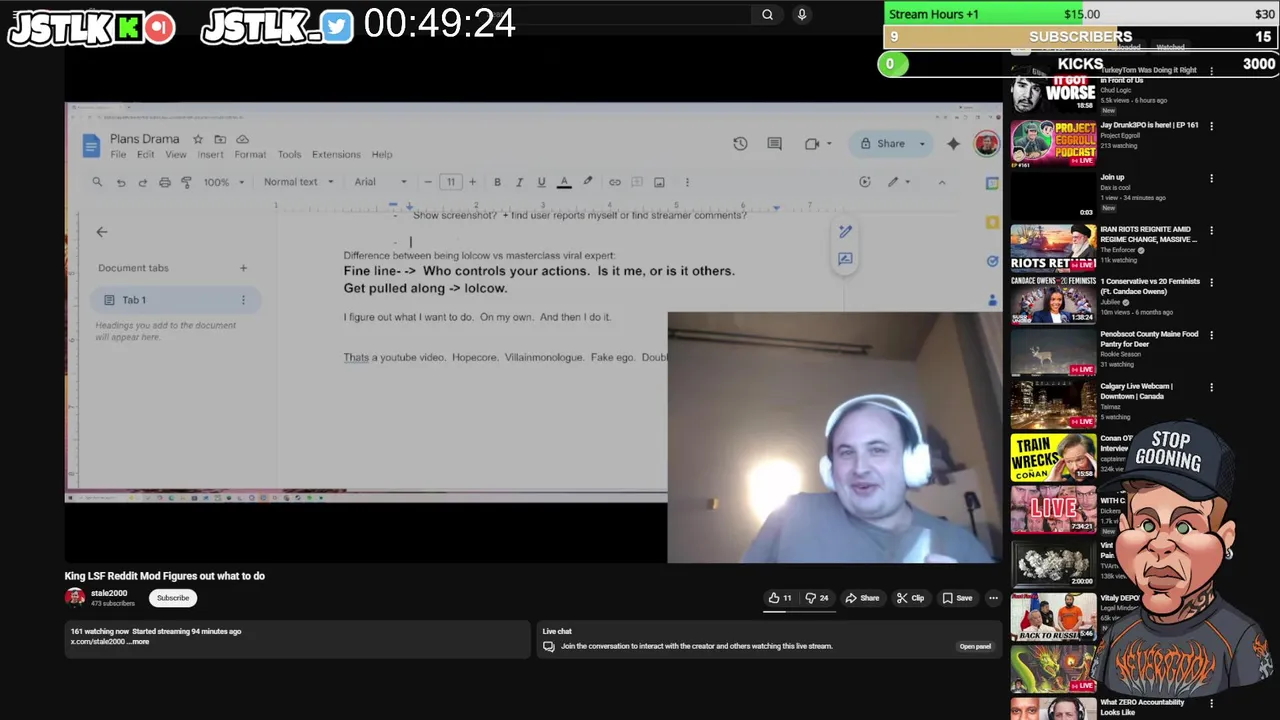Open the View menu in Docs
The image size is (1280, 720).
(x=176, y=155)
